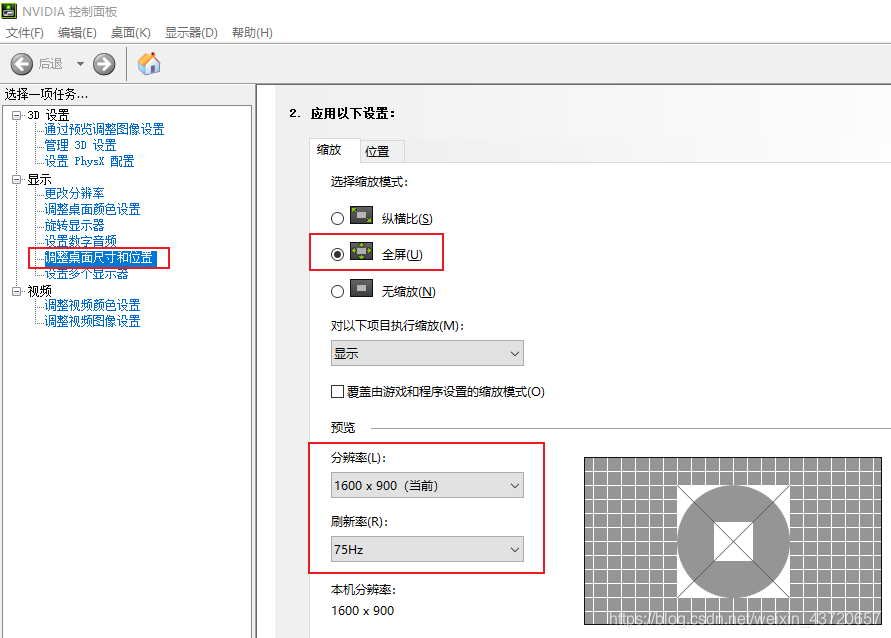Open 调整视频图像设置 task link
Image resolution: width=891 pixels, height=638 pixels.
(x=93, y=321)
